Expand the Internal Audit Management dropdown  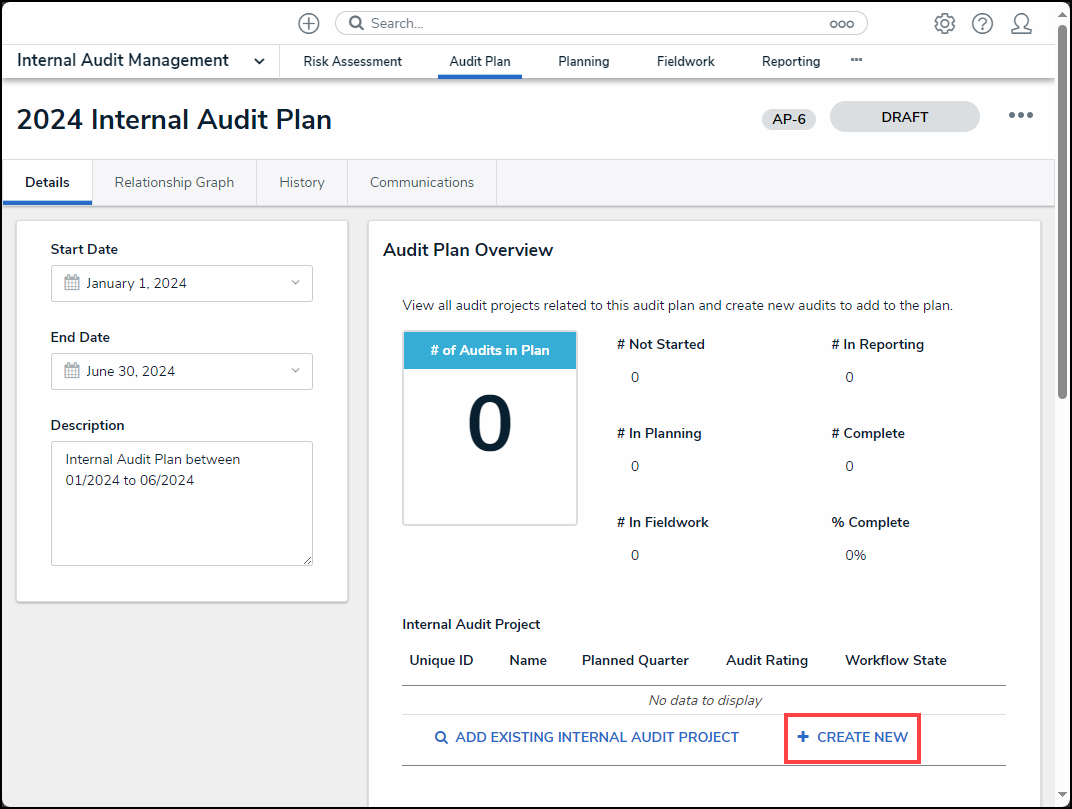click(x=259, y=61)
